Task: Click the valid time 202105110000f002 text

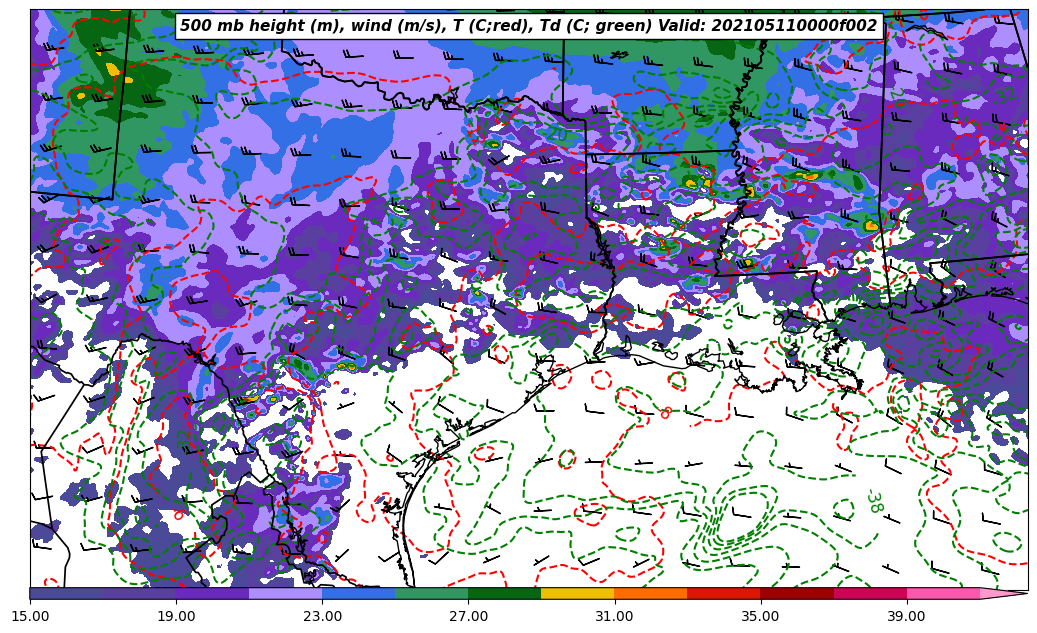Action: coord(794,26)
